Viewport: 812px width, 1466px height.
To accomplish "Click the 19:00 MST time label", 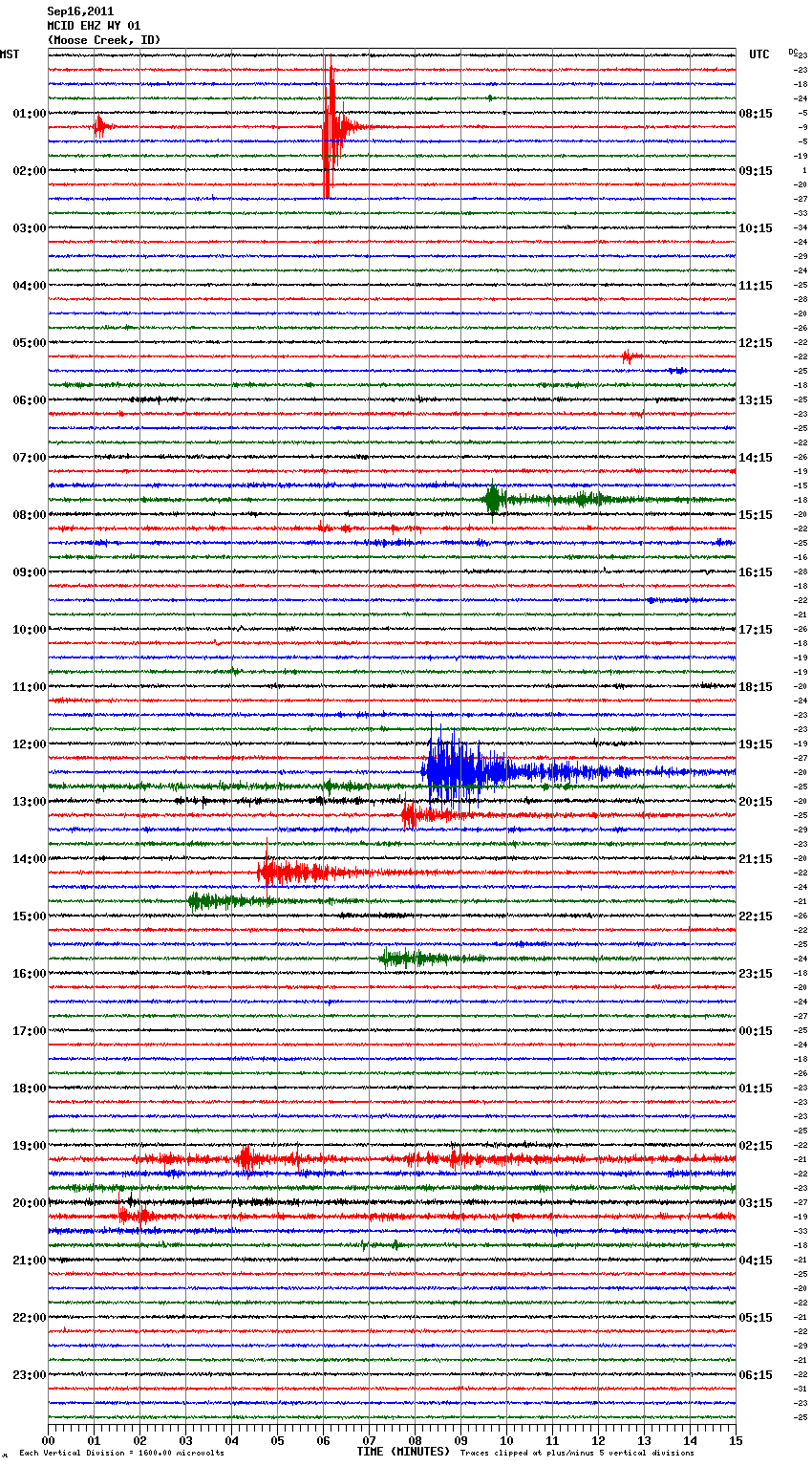I will tap(29, 1145).
